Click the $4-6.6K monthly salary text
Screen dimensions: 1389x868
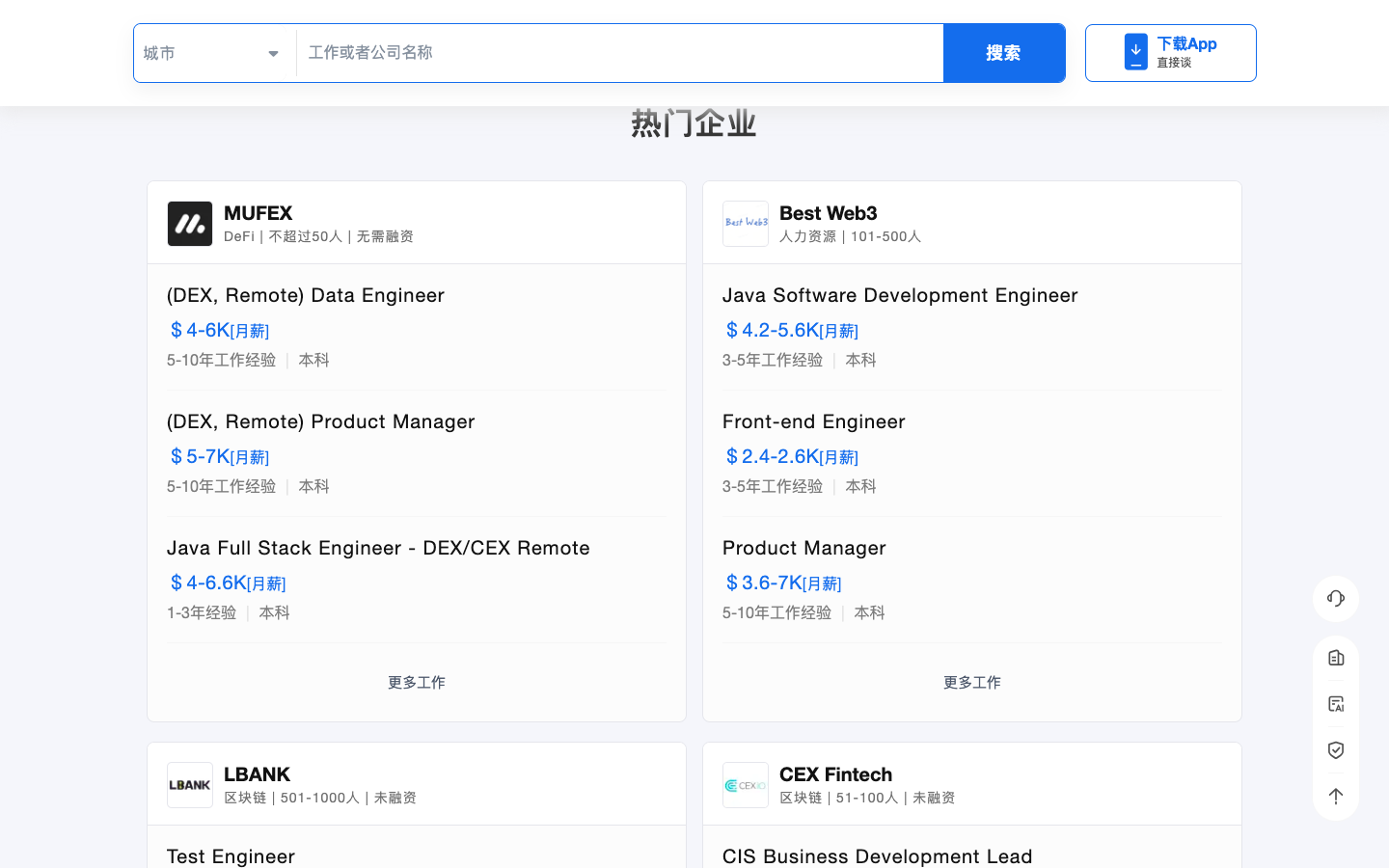tap(228, 583)
